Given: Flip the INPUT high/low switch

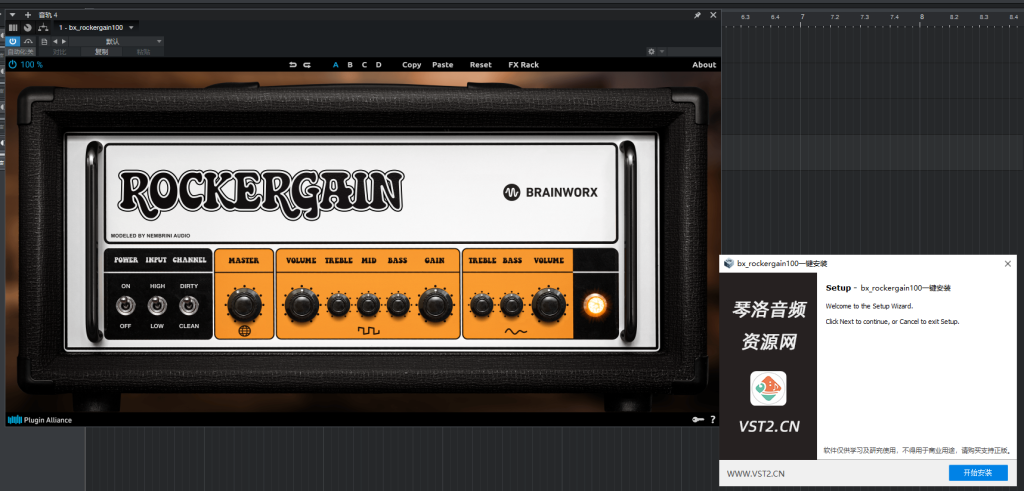Looking at the screenshot, I should point(157,305).
